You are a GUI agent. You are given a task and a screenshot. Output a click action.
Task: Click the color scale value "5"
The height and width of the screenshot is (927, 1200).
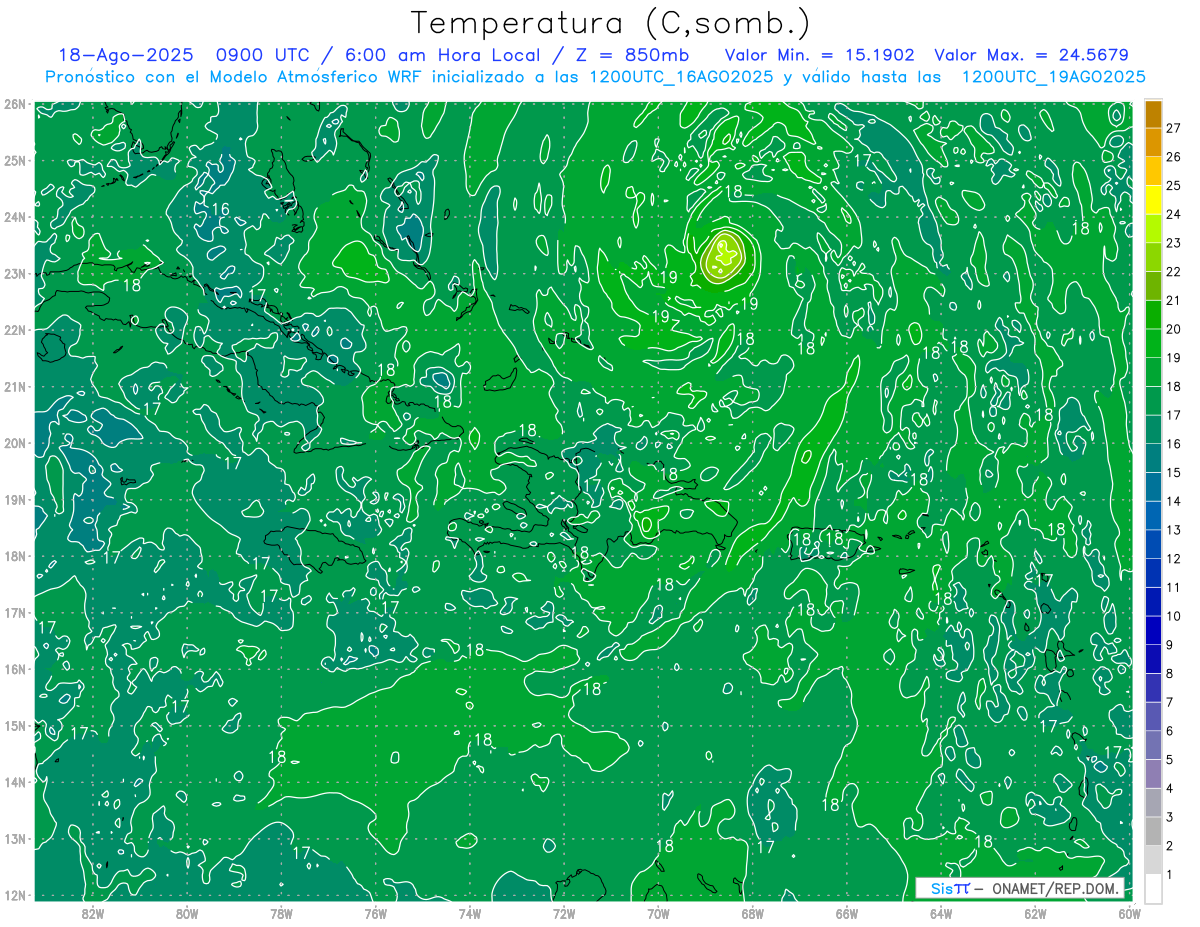coord(1170,760)
